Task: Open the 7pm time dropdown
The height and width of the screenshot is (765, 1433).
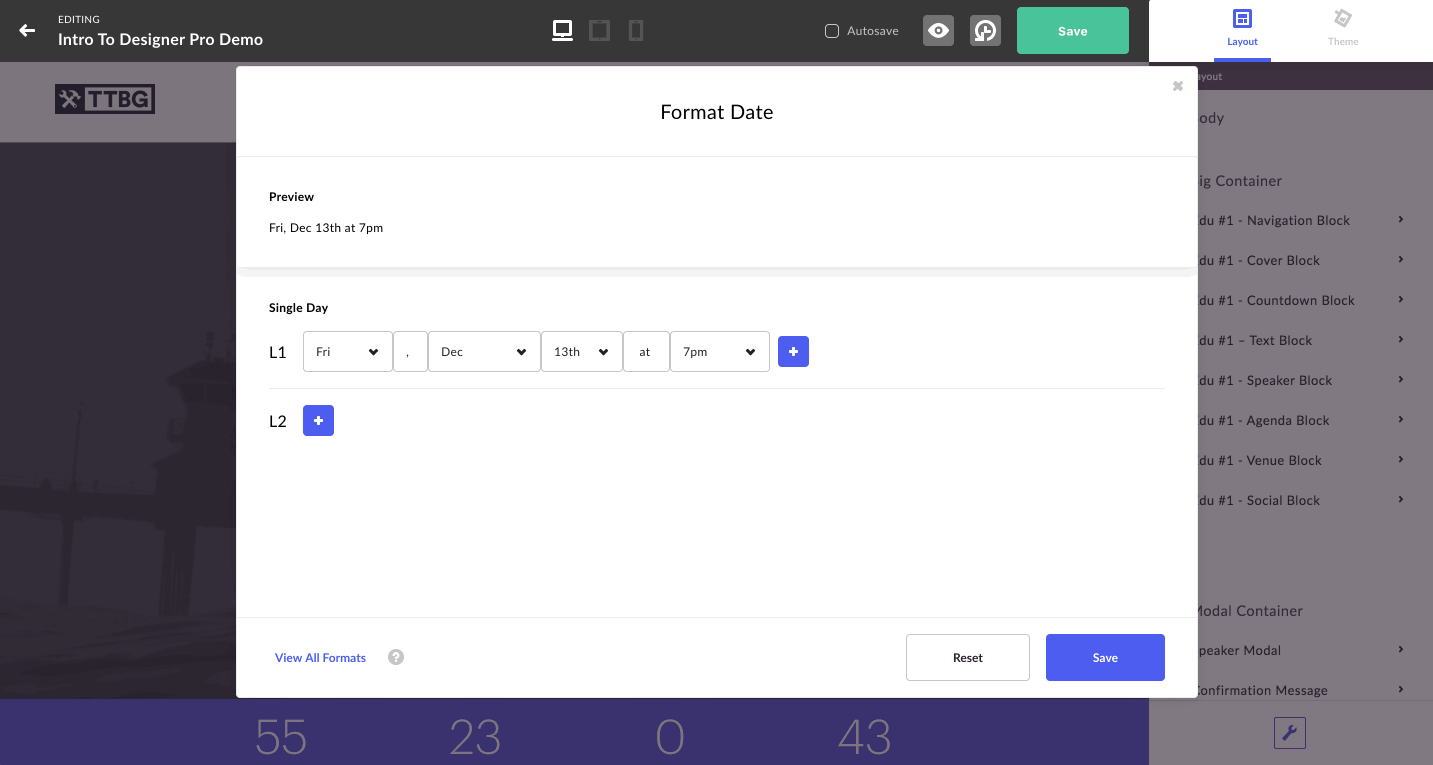Action: pyautogui.click(x=720, y=352)
